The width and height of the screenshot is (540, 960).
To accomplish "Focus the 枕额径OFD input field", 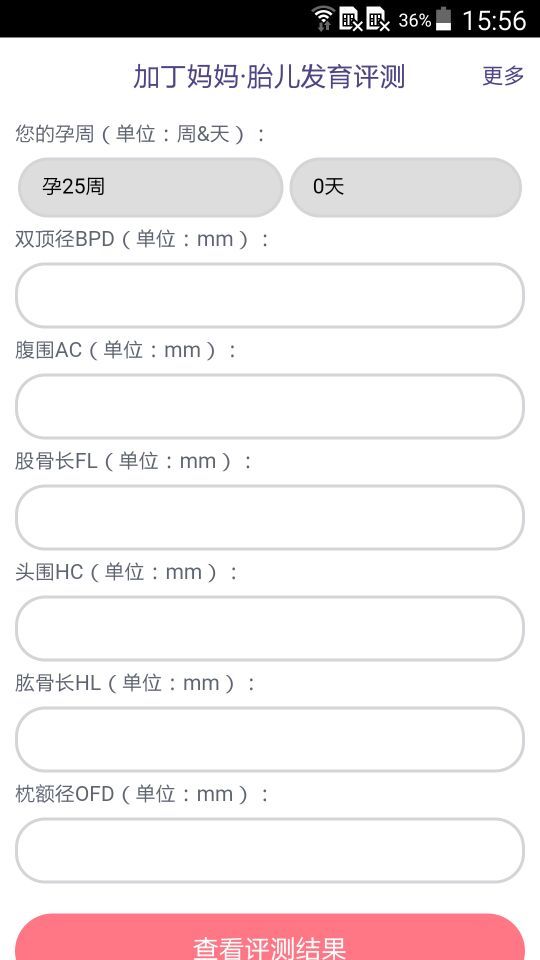I will click(x=270, y=851).
